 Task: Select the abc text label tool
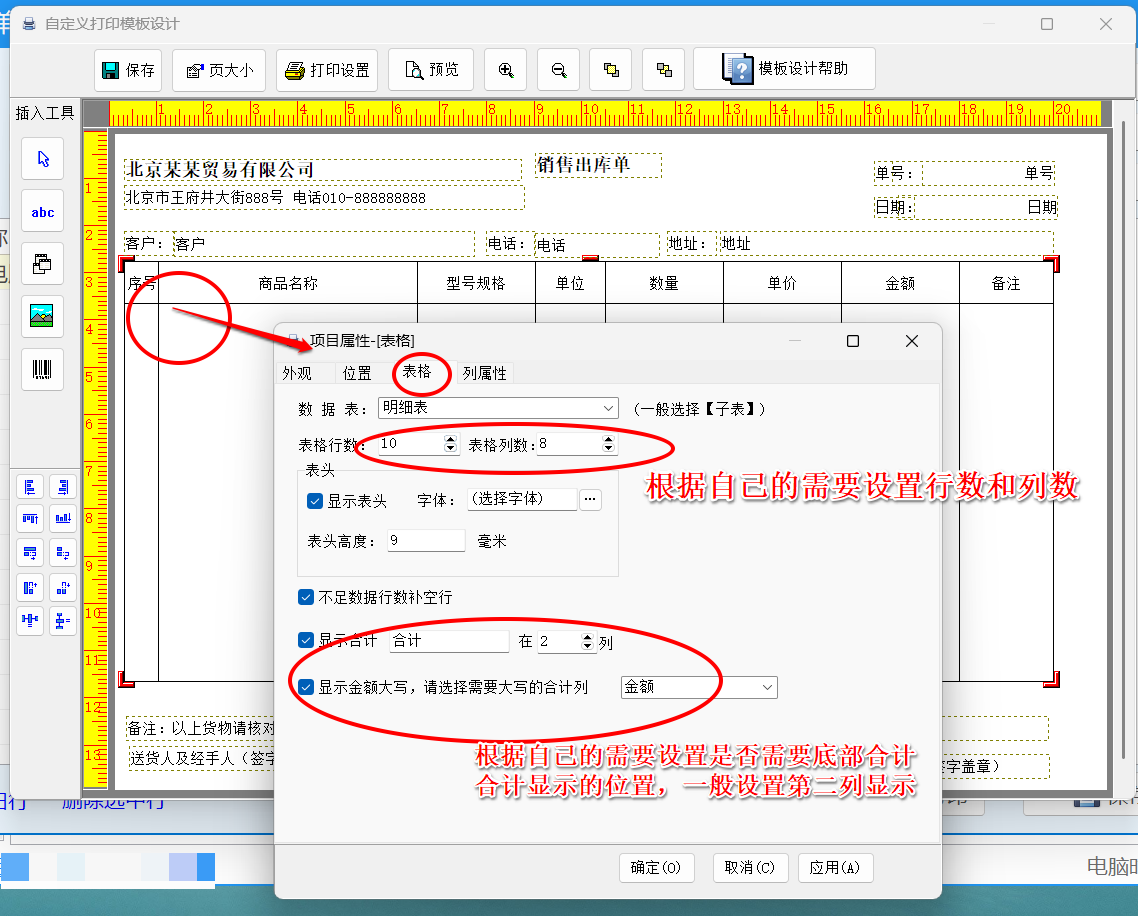tap(43, 212)
